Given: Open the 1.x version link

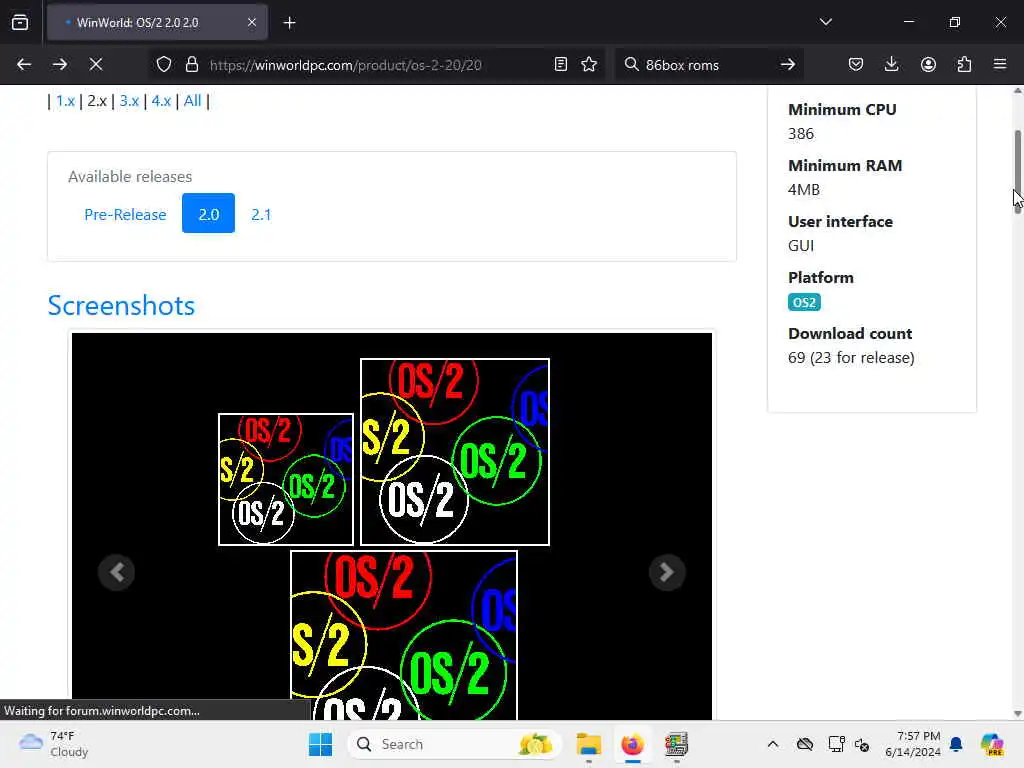Looking at the screenshot, I should (x=65, y=101).
